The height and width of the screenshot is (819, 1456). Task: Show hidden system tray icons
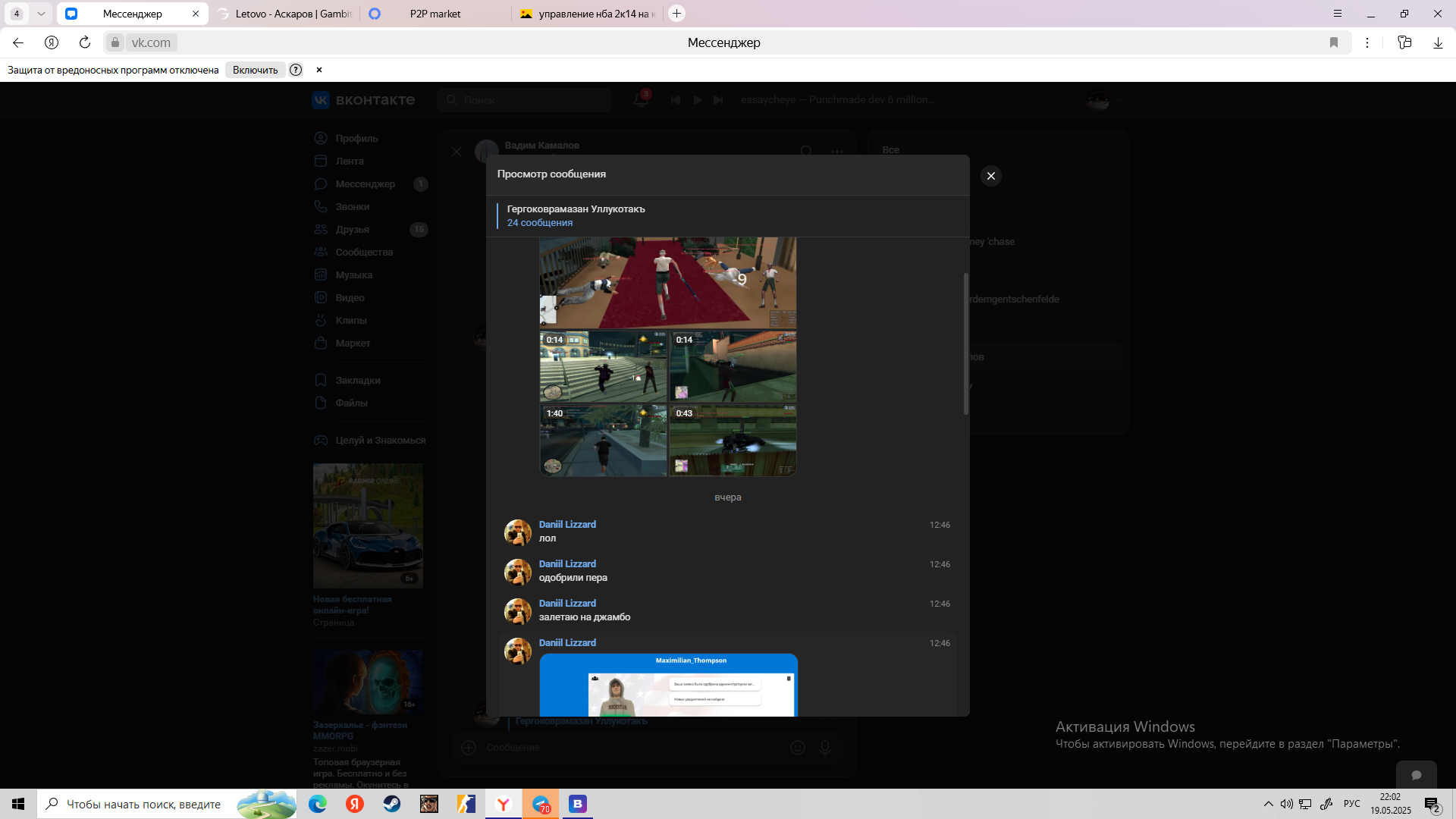(1268, 804)
